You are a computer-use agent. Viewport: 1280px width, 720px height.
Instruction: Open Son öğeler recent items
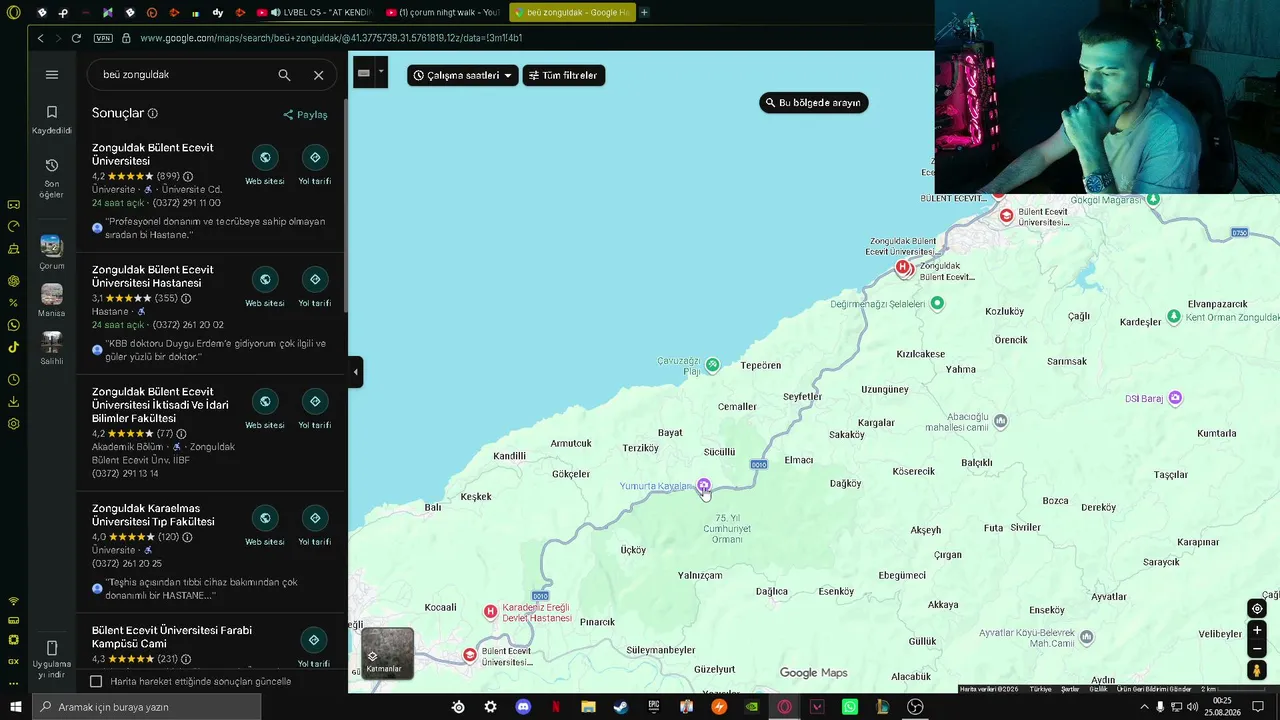pos(52,178)
